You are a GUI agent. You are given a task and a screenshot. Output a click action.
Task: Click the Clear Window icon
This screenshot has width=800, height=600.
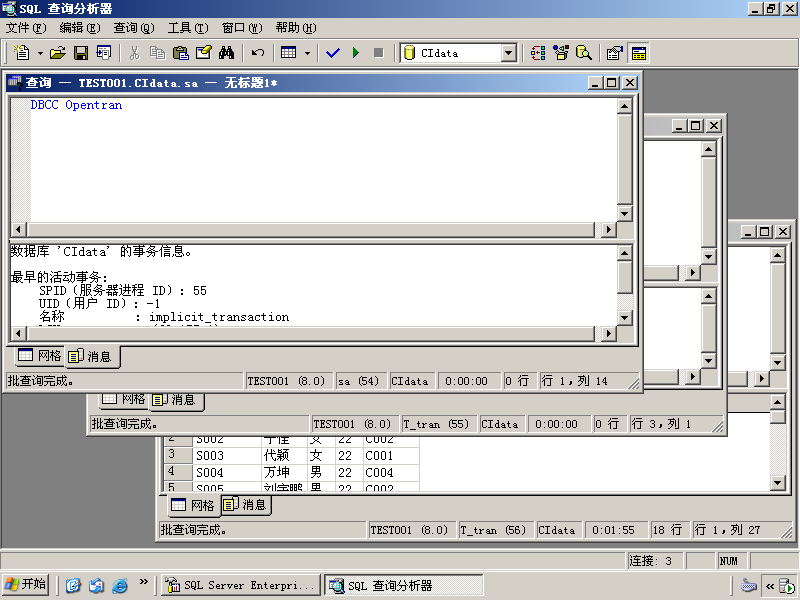(x=204, y=53)
